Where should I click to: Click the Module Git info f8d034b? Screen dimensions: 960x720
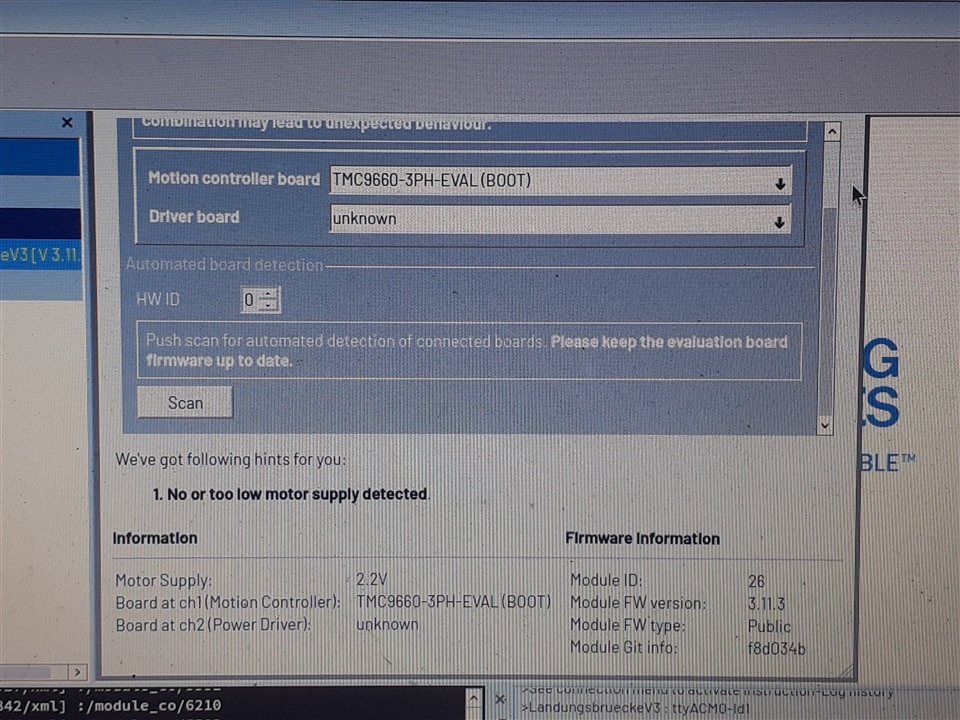pos(776,648)
